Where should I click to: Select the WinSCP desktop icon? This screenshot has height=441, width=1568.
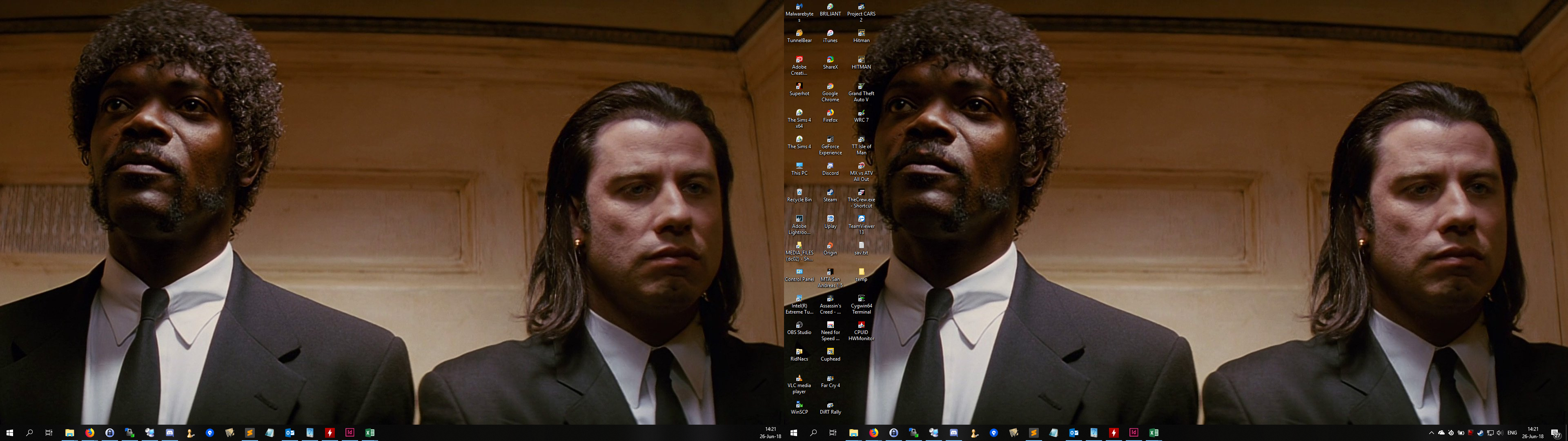point(799,408)
